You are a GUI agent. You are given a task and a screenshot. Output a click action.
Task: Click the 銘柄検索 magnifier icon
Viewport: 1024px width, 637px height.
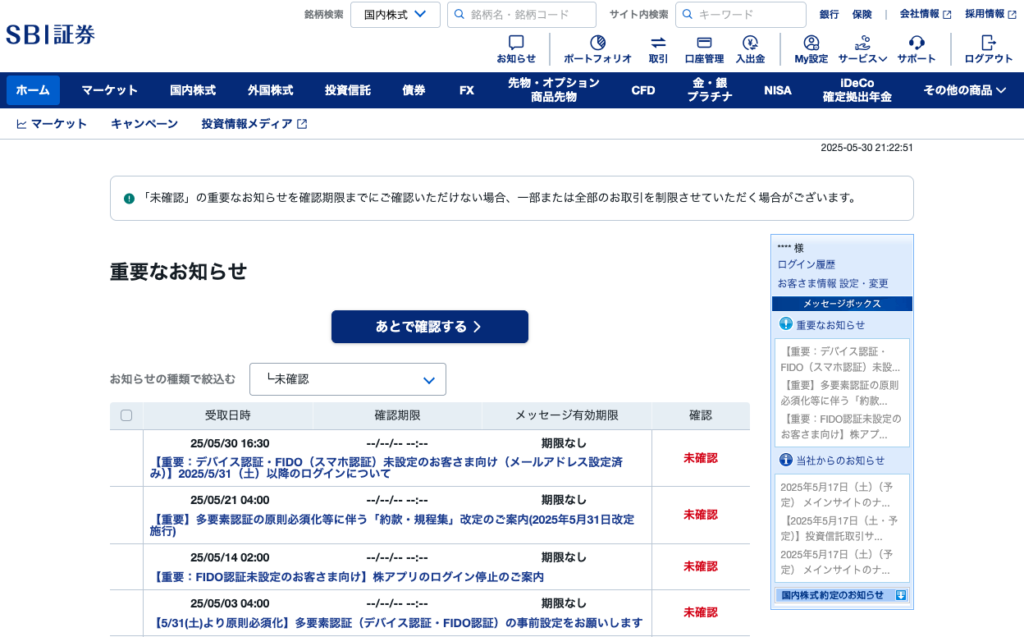click(x=459, y=14)
